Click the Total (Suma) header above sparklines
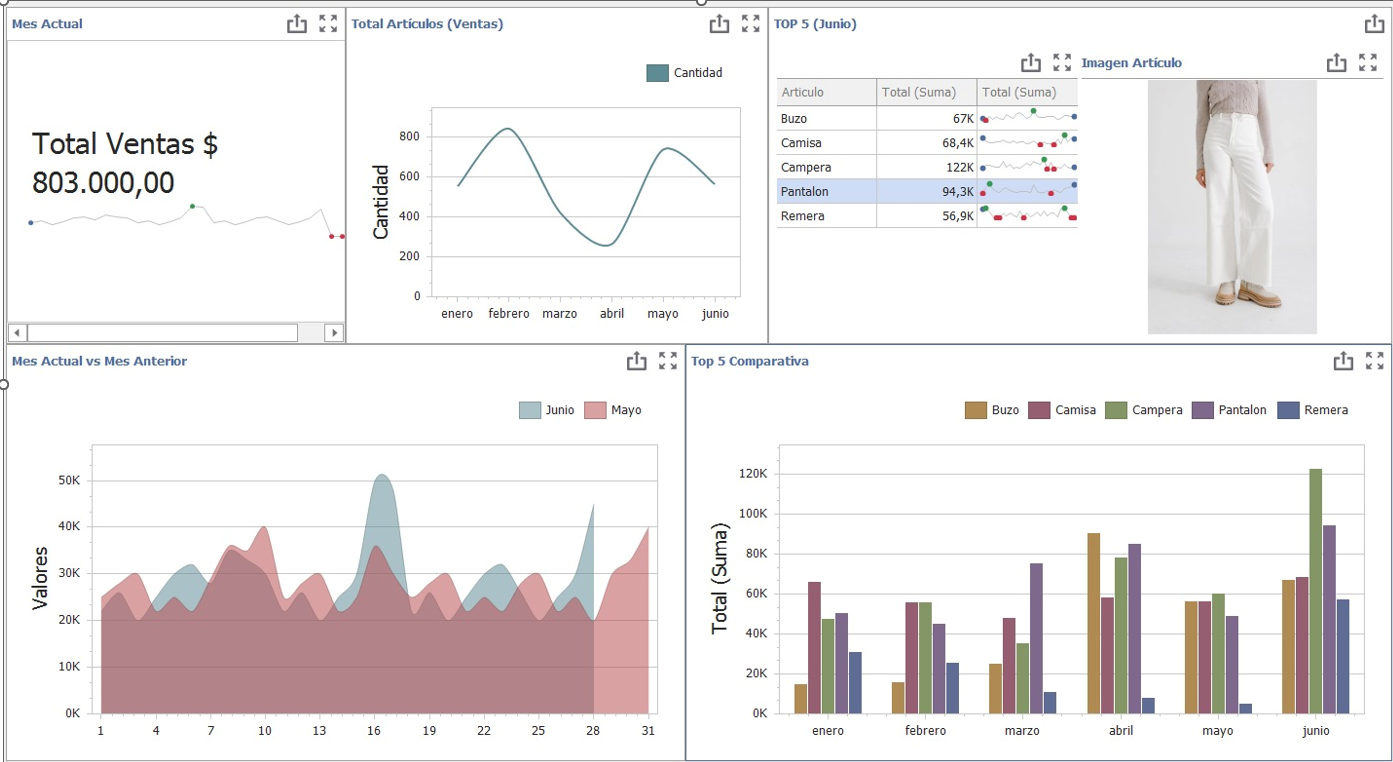 point(1028,92)
